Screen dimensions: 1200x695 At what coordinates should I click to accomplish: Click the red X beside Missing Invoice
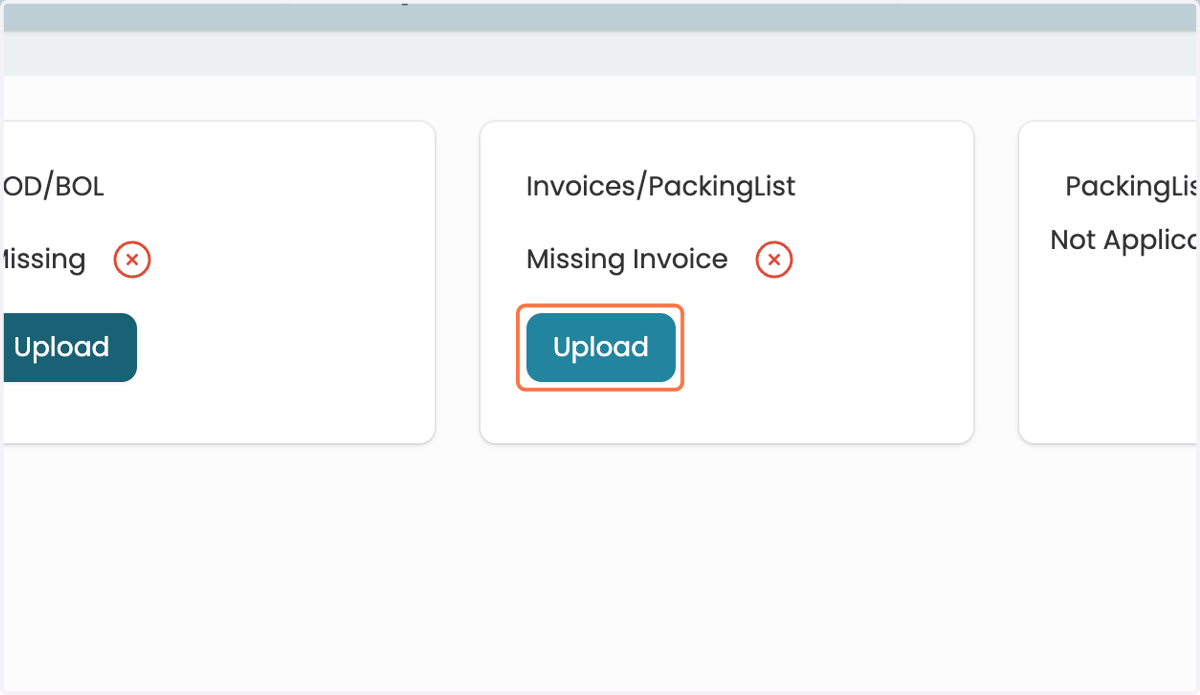[774, 260]
